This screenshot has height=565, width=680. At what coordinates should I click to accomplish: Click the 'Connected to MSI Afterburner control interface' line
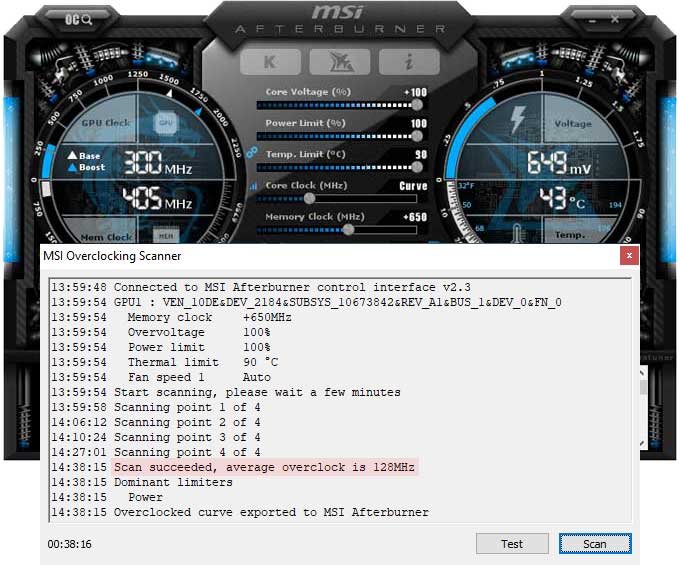[261, 287]
